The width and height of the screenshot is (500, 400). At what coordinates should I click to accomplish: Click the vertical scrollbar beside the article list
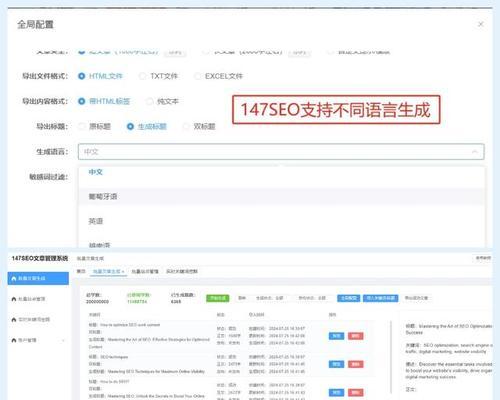coord(391,357)
